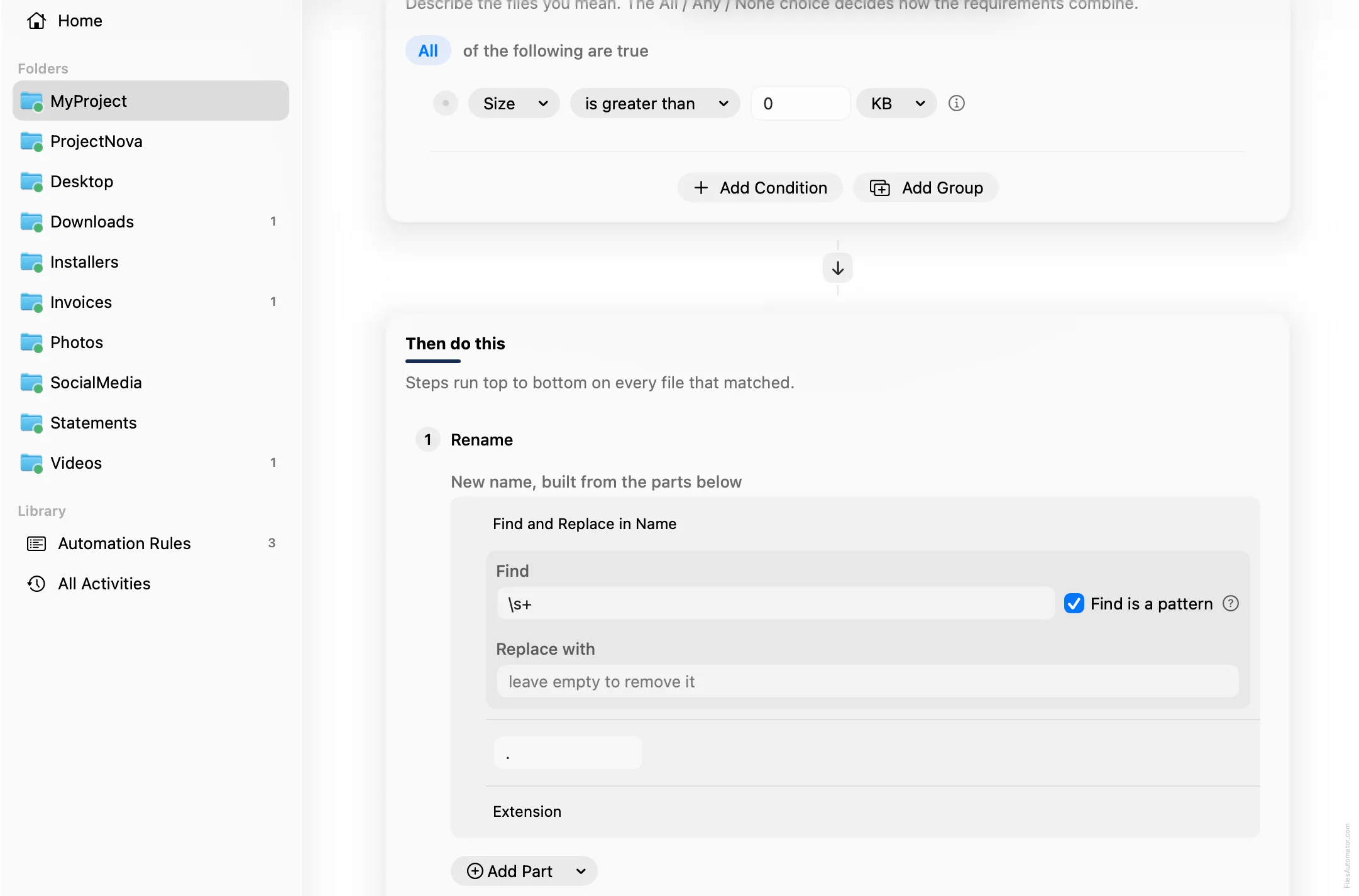Toggle the condition handle before Size

pos(445,103)
